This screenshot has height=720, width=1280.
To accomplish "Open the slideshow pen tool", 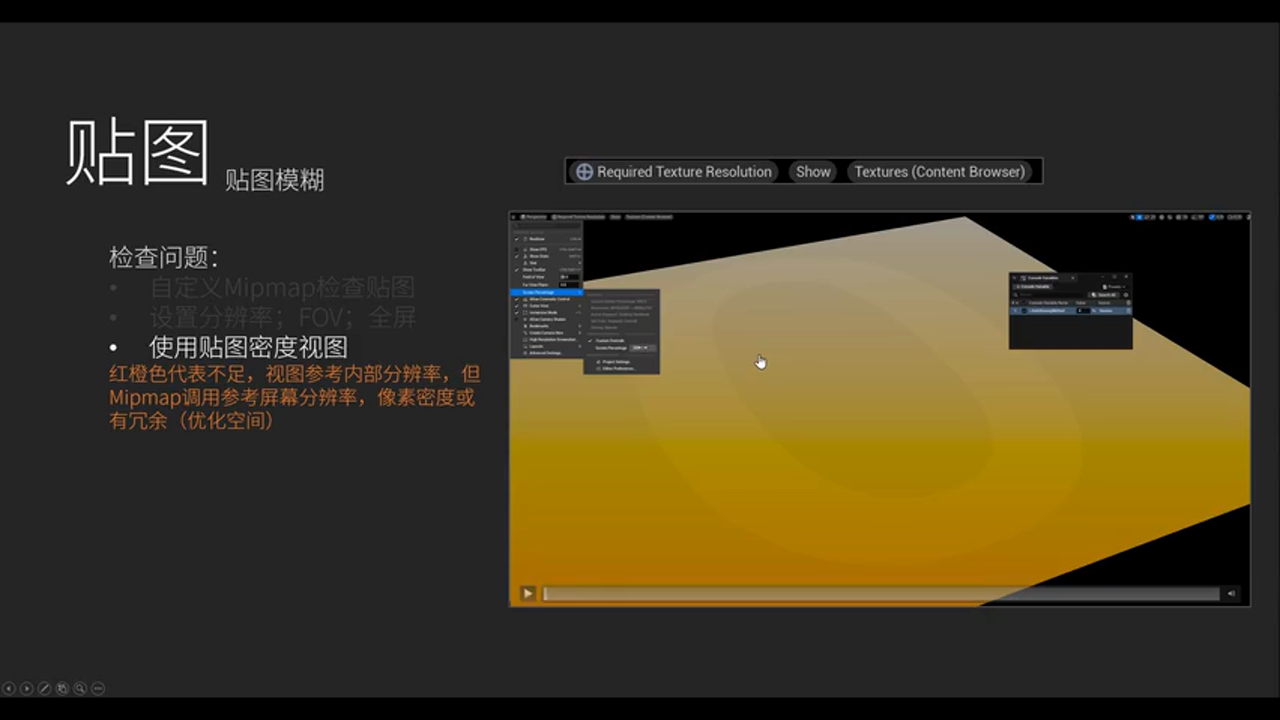I will 44,688.
